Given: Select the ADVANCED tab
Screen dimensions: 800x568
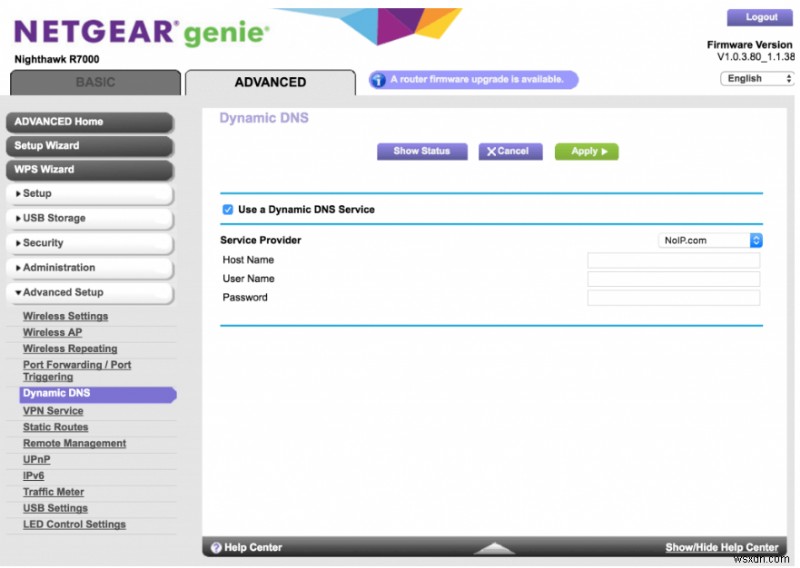Looking at the screenshot, I should point(270,82).
